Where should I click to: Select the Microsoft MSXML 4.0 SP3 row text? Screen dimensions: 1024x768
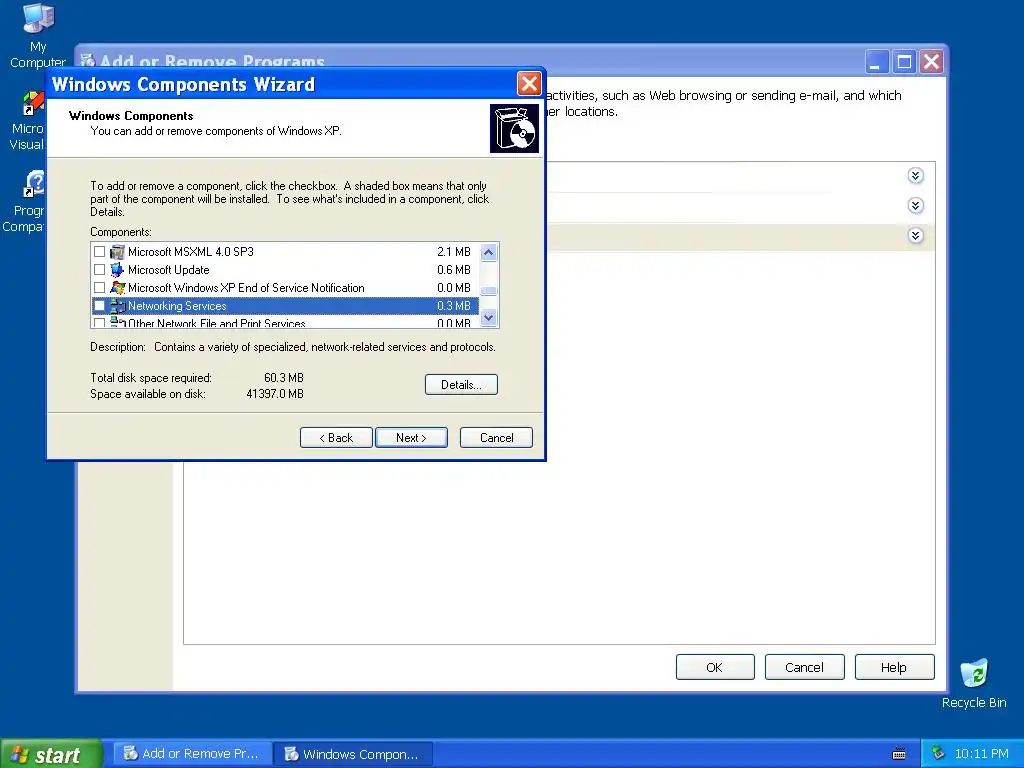pyautogui.click(x=191, y=251)
